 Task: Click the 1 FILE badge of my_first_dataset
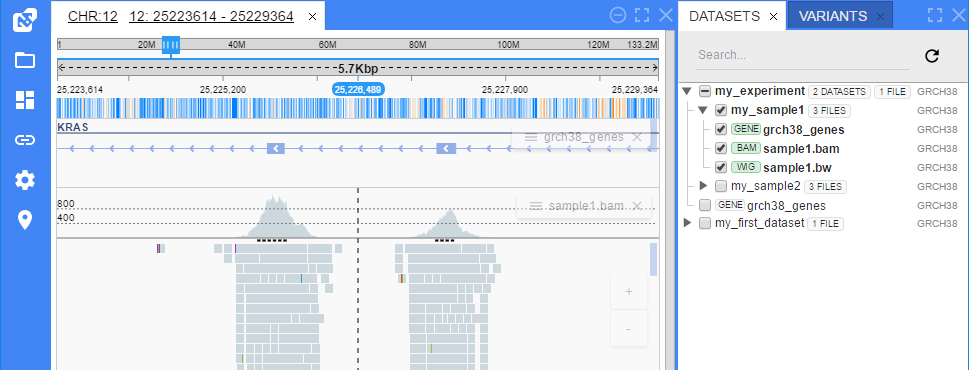[826, 224]
